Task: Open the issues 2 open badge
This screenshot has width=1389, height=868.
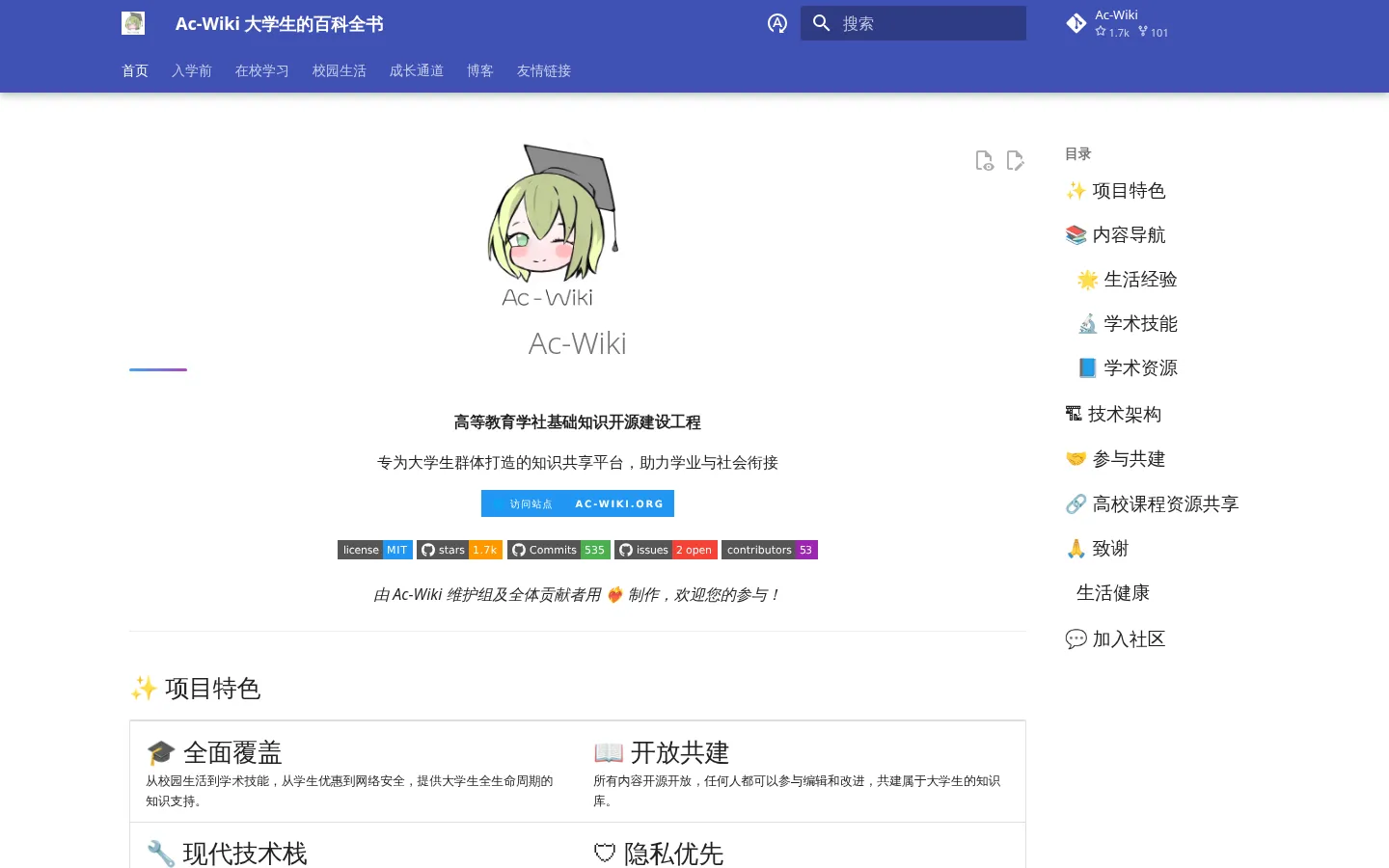Action: coord(666,550)
